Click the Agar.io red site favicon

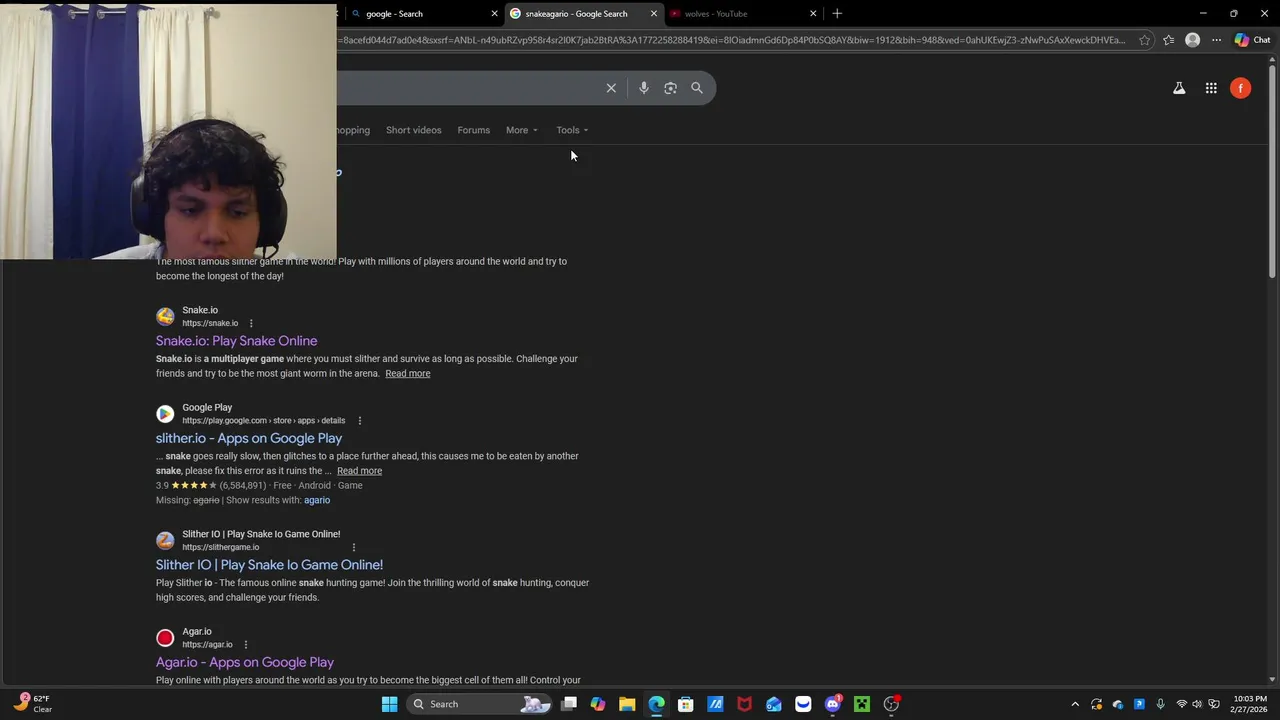tap(165, 638)
